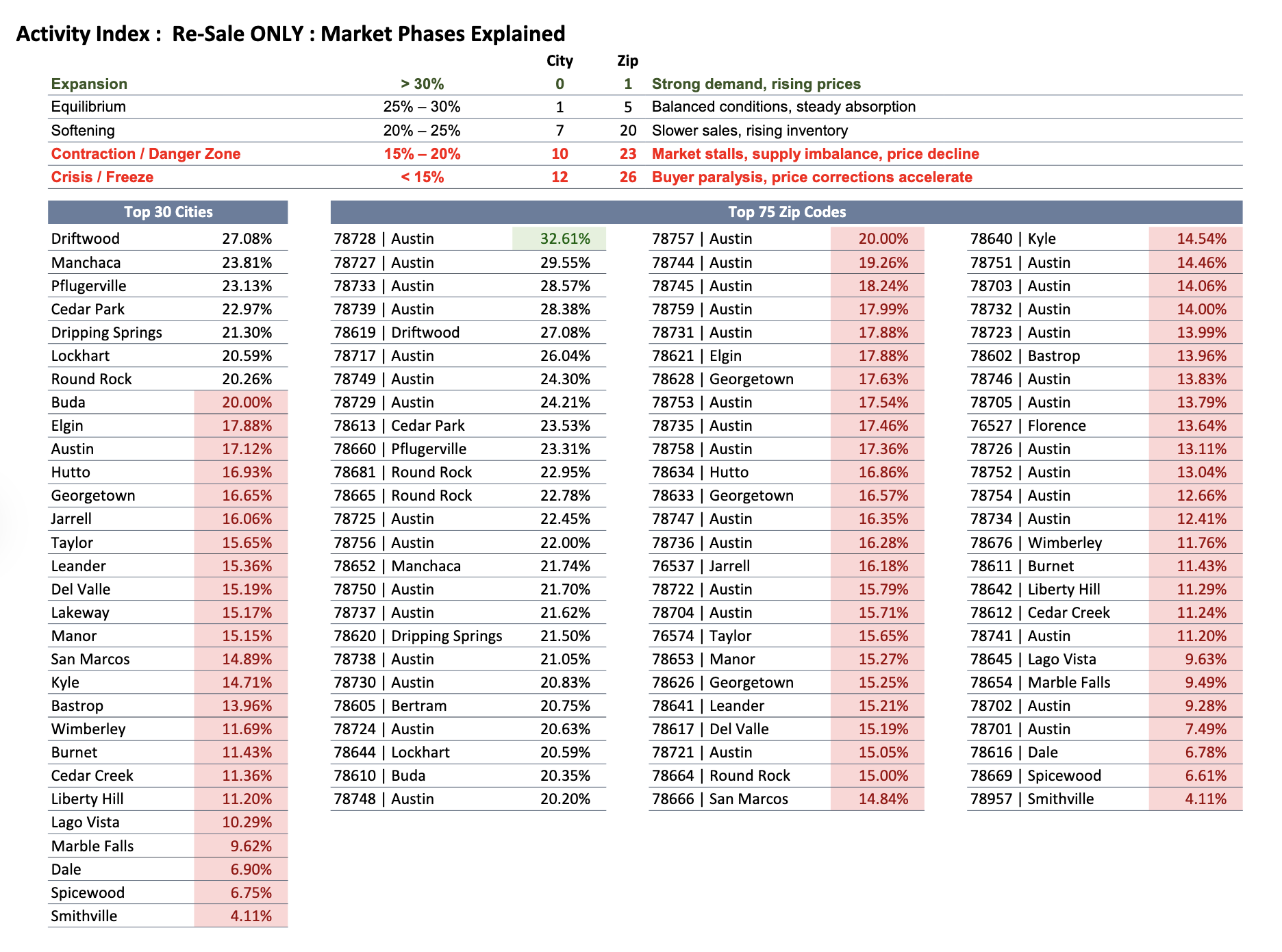Image resolution: width=1282 pixels, height=952 pixels.
Task: Select the Pflugerville city row name
Action: point(88,286)
